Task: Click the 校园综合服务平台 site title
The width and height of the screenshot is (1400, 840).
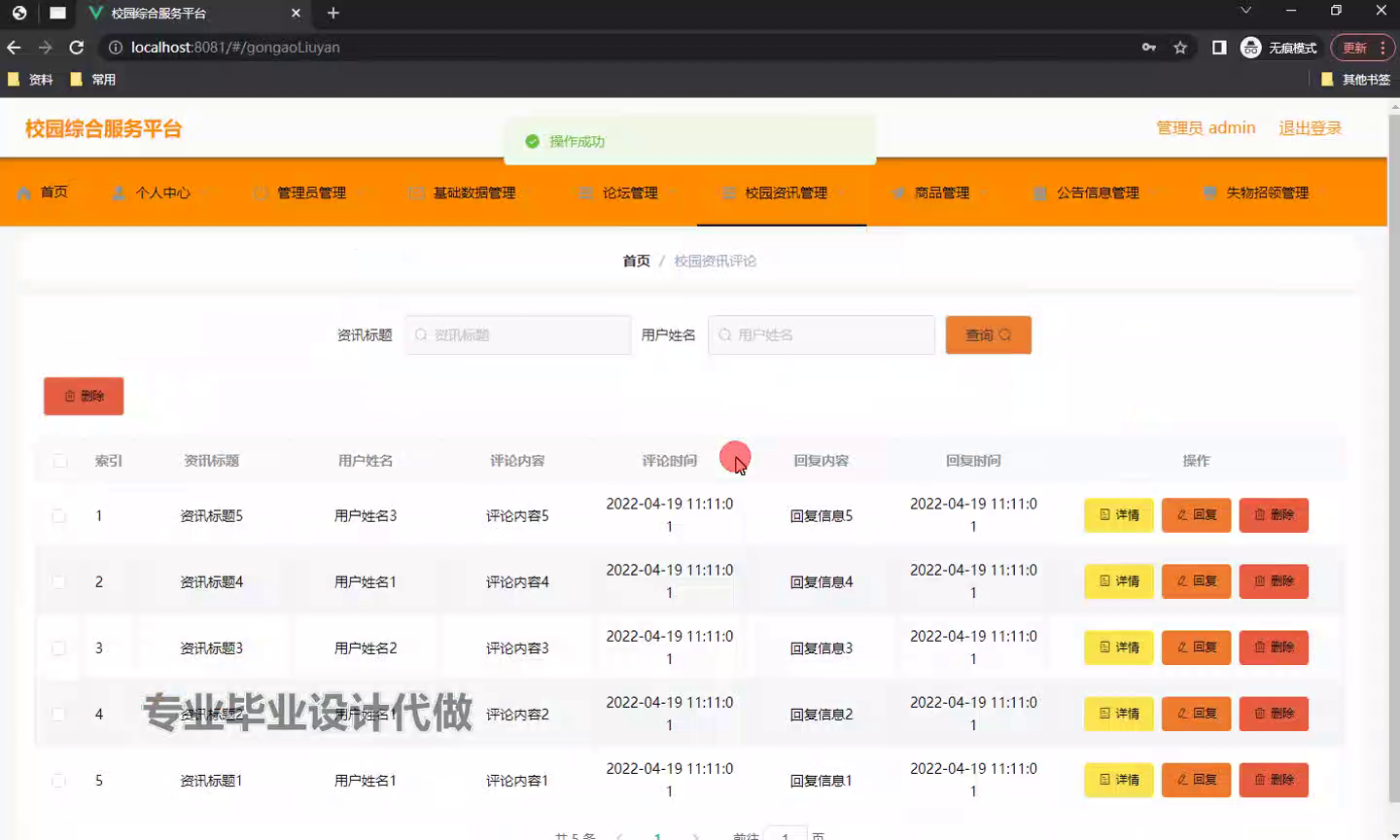Action: [103, 128]
